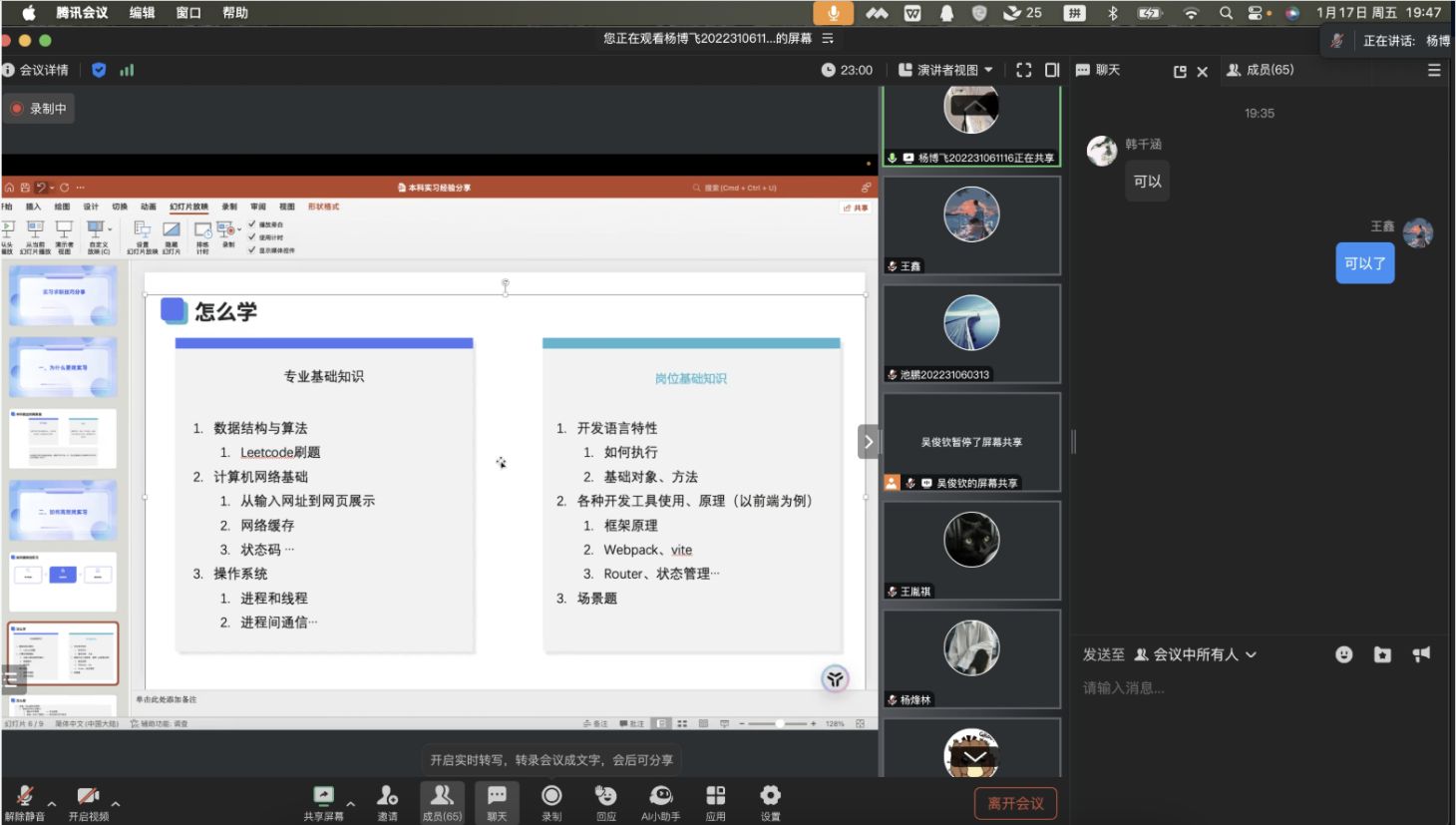
Task: Click the 请输入消息 chat input field
Action: point(1257,688)
